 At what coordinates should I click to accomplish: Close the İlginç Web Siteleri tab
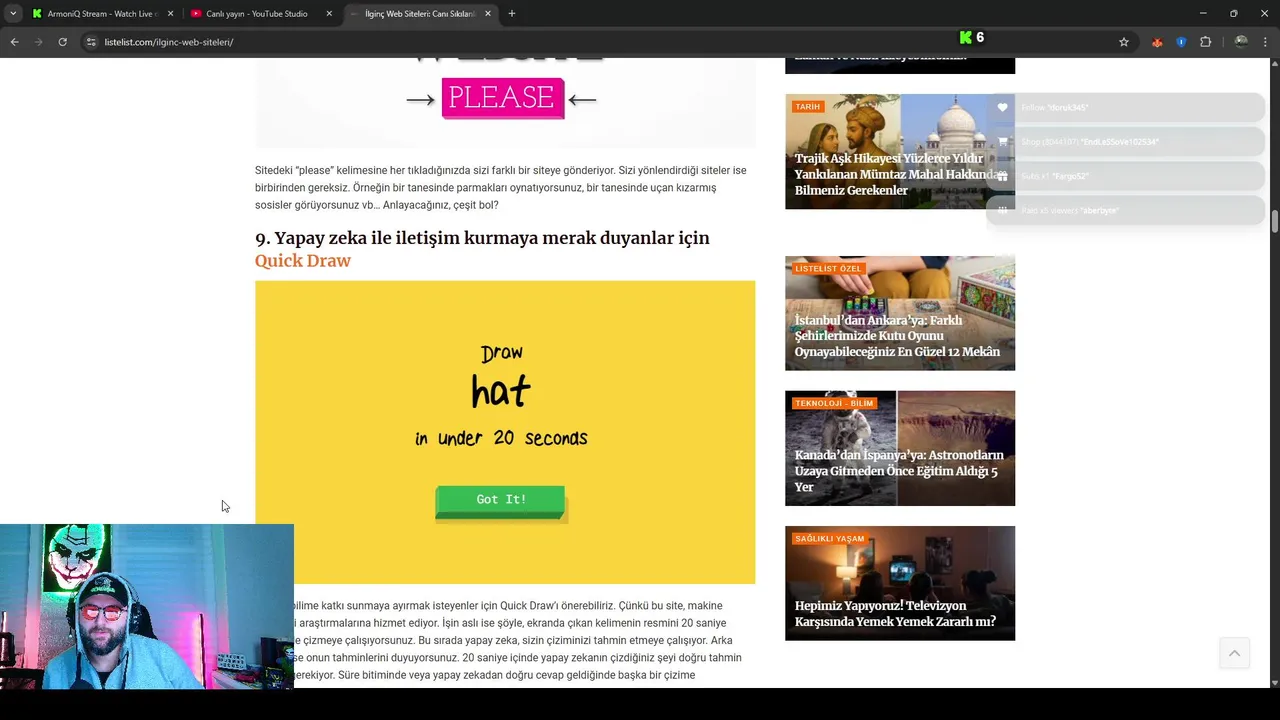pos(488,14)
